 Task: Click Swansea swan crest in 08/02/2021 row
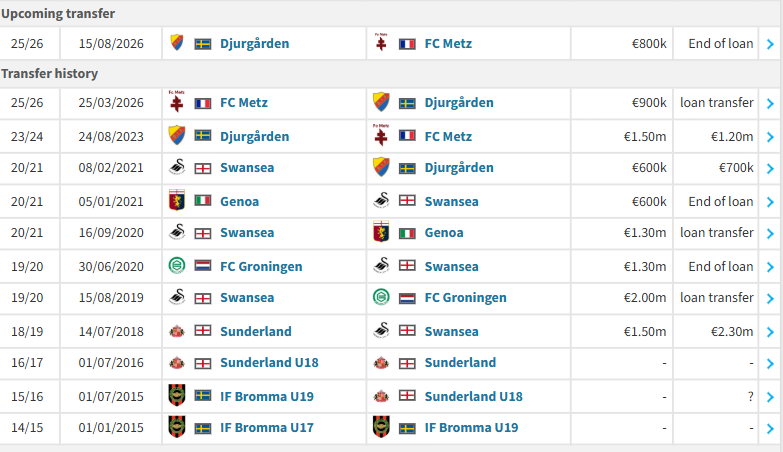click(x=177, y=166)
